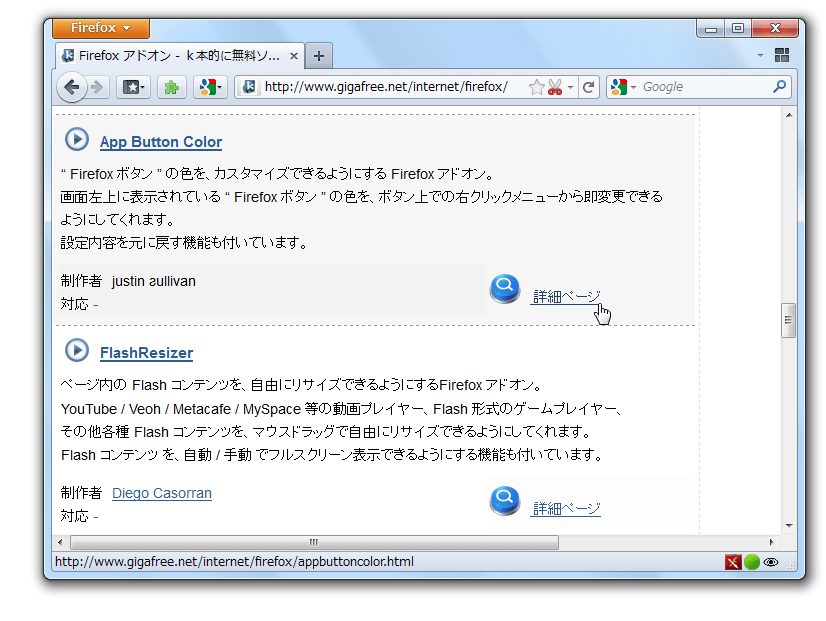Click the horizontal scrollbar right arrow
The image size is (826, 621).
point(772,543)
